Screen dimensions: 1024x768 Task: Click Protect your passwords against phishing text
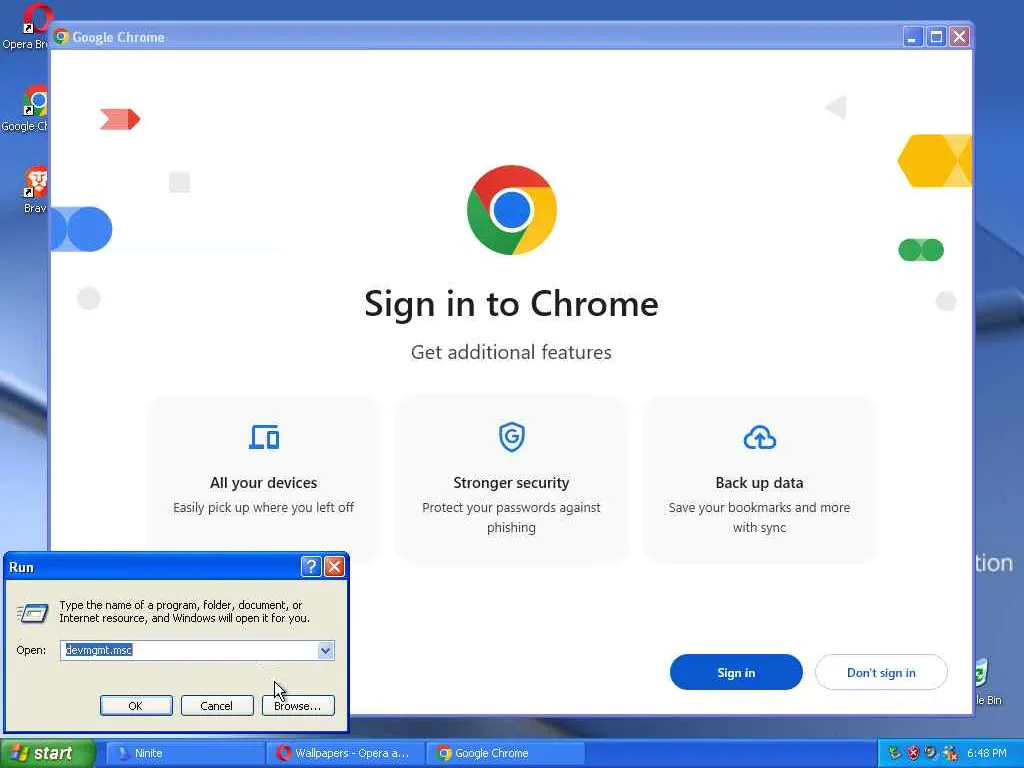511,517
